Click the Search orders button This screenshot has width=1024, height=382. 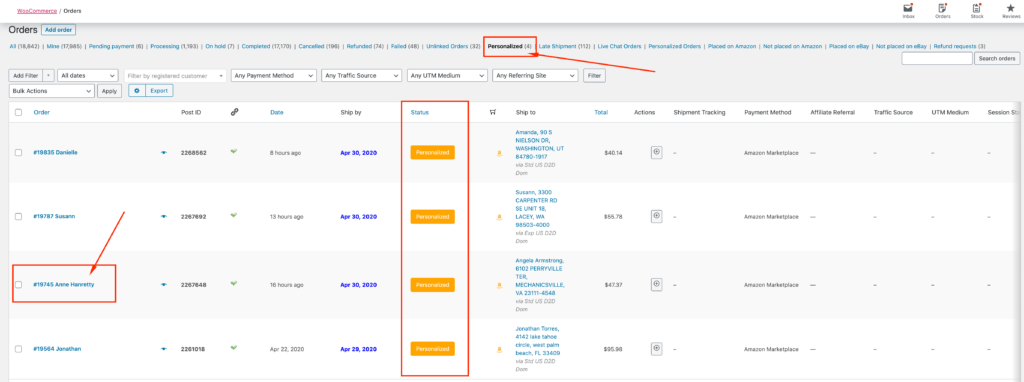[x=997, y=59]
